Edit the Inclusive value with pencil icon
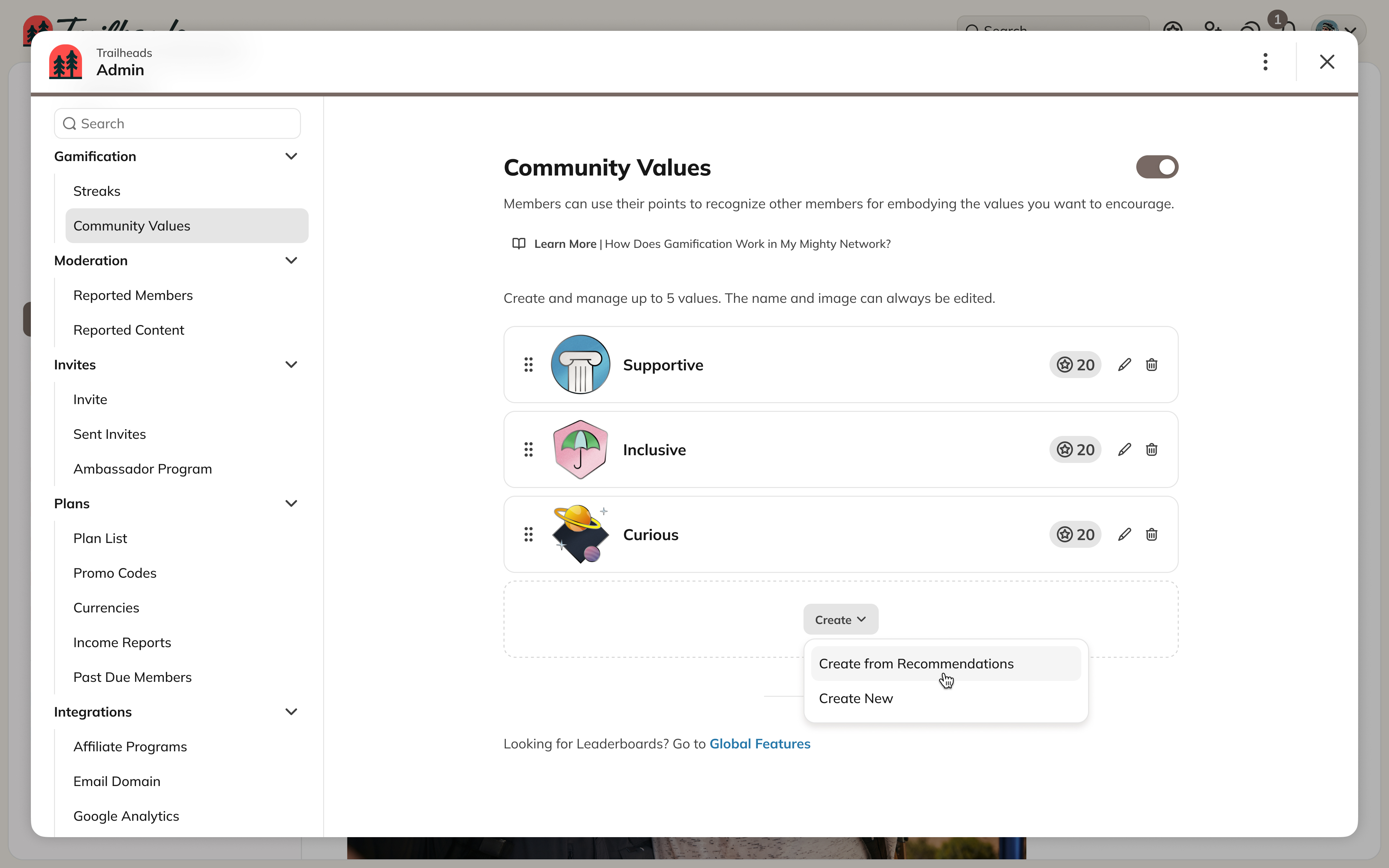Viewport: 1389px width, 868px height. click(1124, 449)
